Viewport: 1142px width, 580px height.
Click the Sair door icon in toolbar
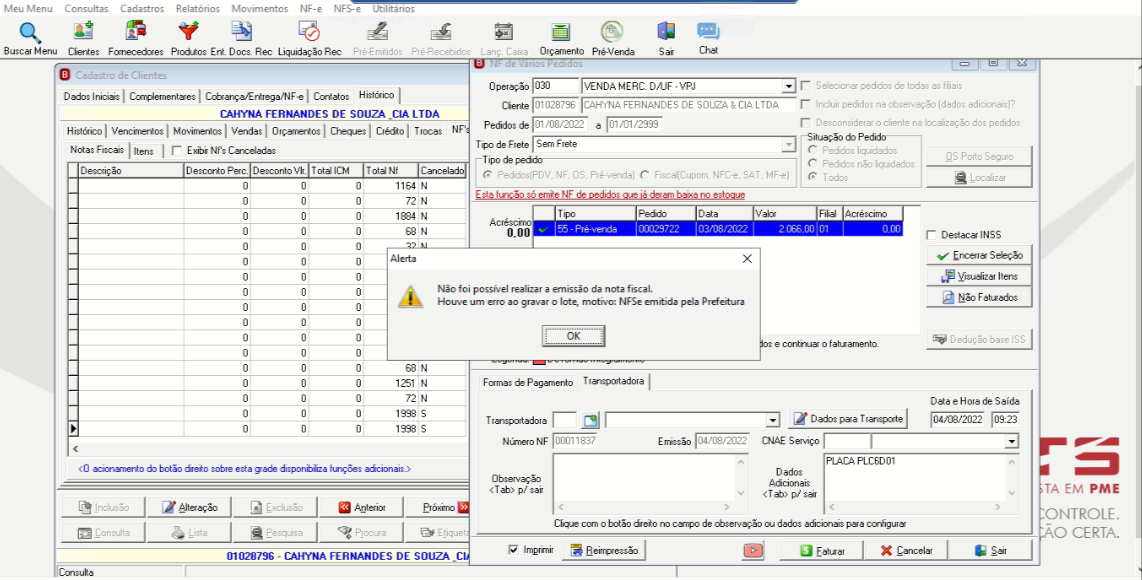[x=666, y=32]
